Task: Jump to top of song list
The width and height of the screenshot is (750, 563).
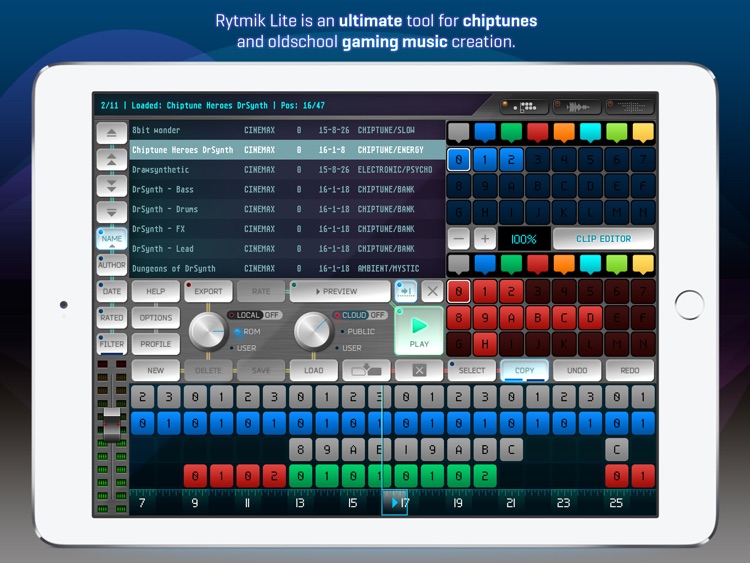Action: [111, 133]
